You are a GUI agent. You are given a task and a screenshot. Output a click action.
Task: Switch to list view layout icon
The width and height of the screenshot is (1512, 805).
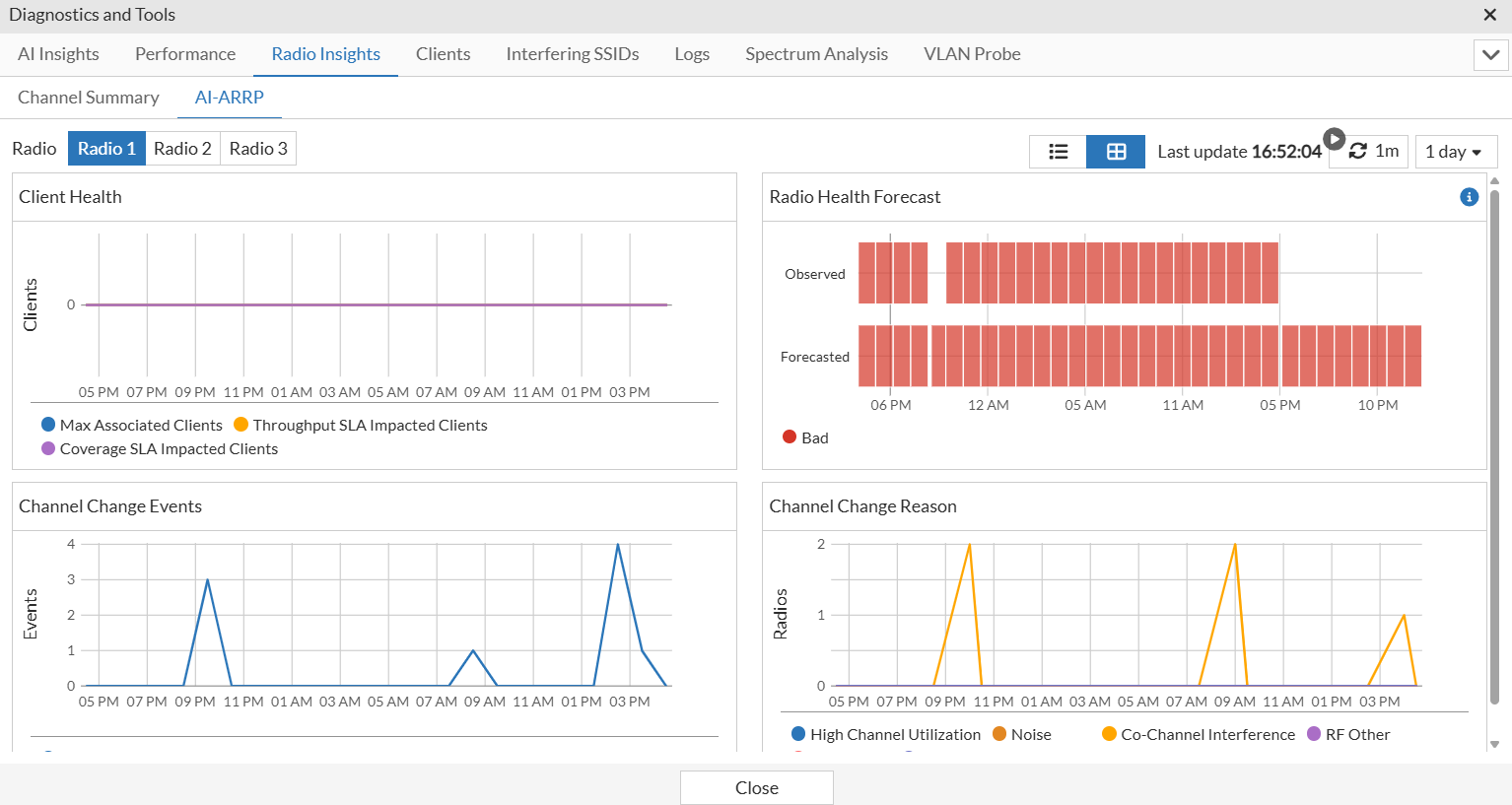click(x=1058, y=152)
